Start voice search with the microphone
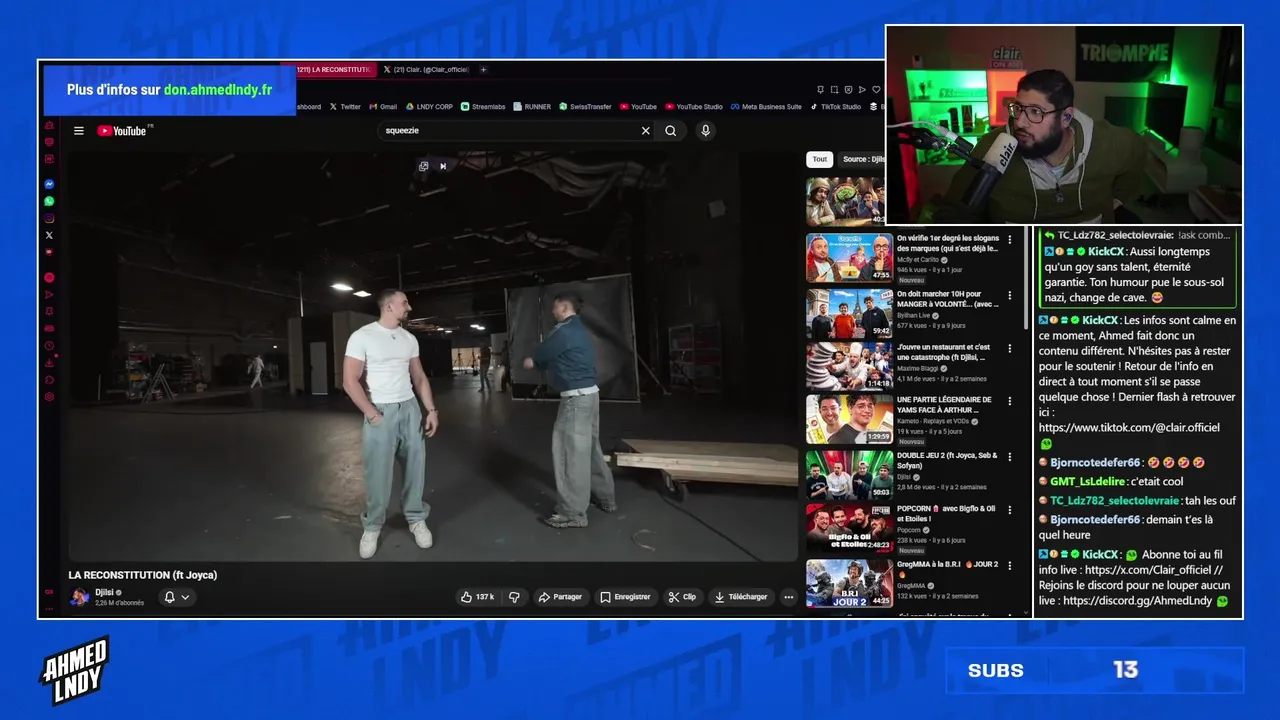This screenshot has width=1280, height=720. click(705, 131)
